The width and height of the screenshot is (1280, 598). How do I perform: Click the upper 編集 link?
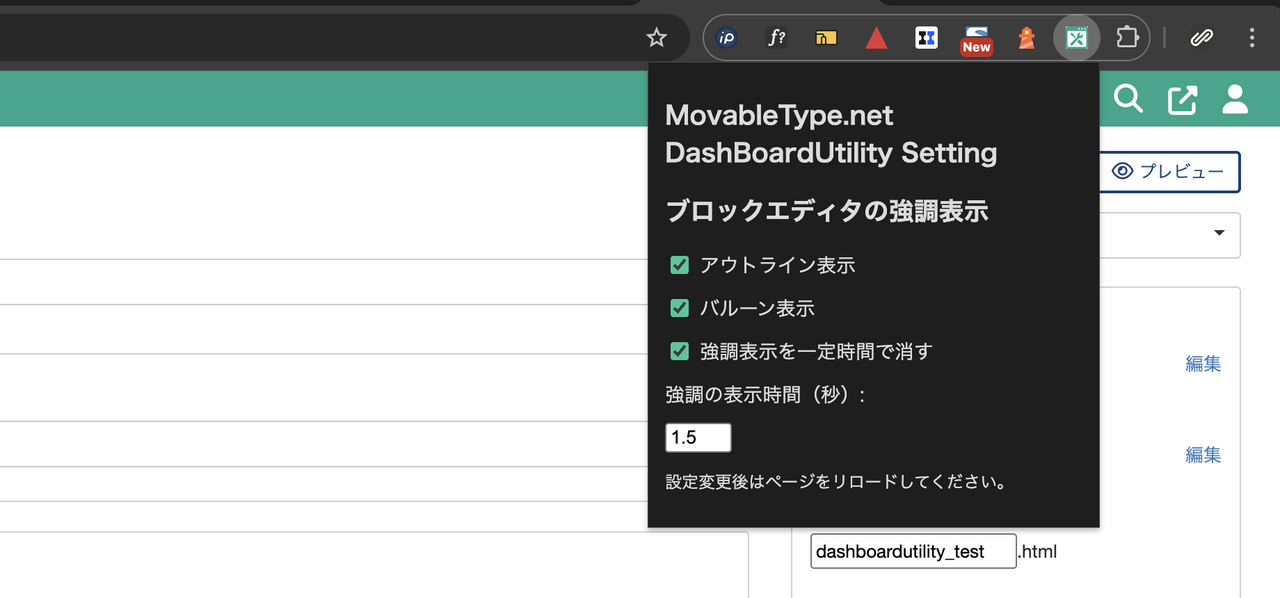1203,364
